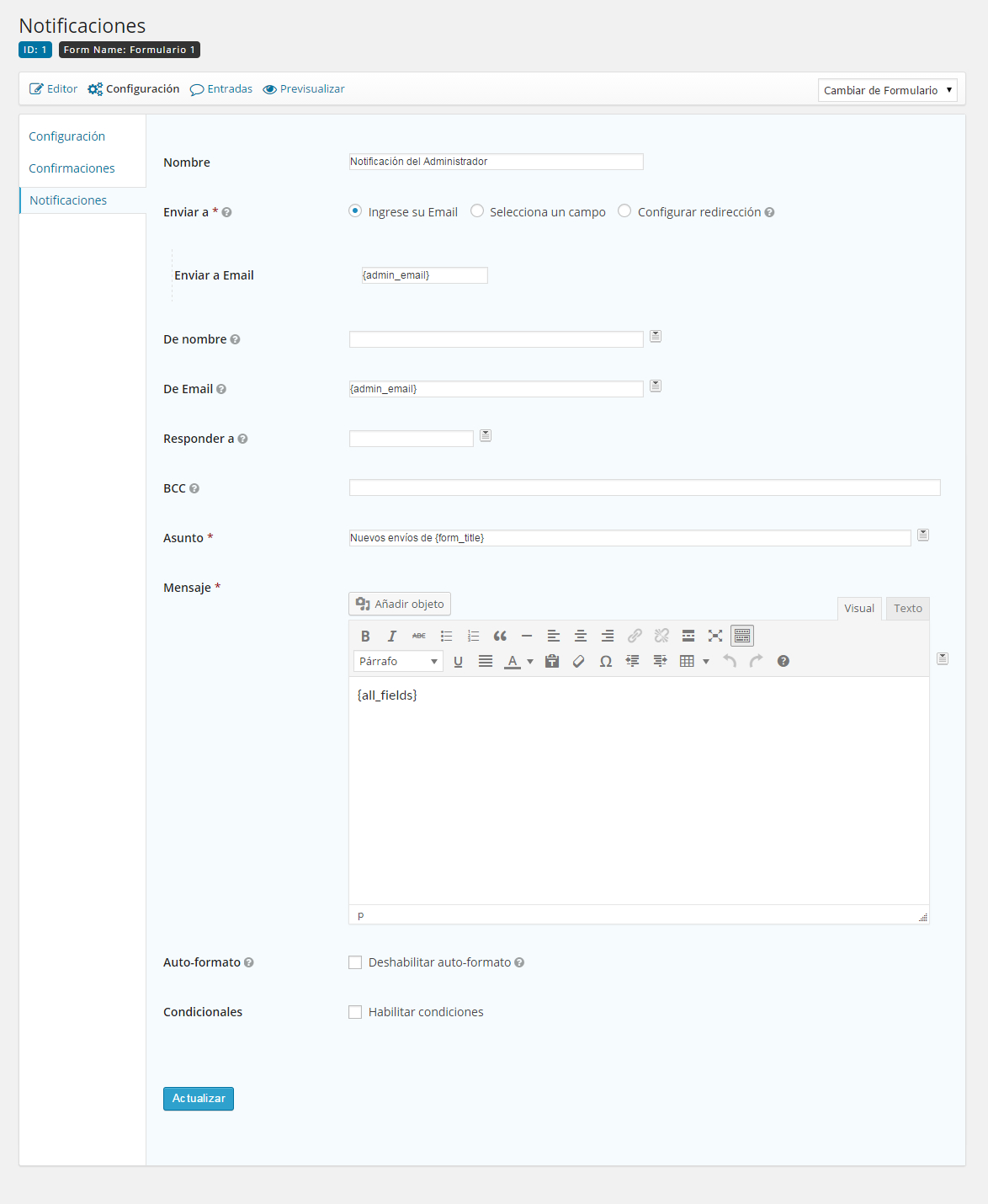This screenshot has width=988, height=1204.
Task: Open merge tags list for Asunto
Action: pos(923,535)
